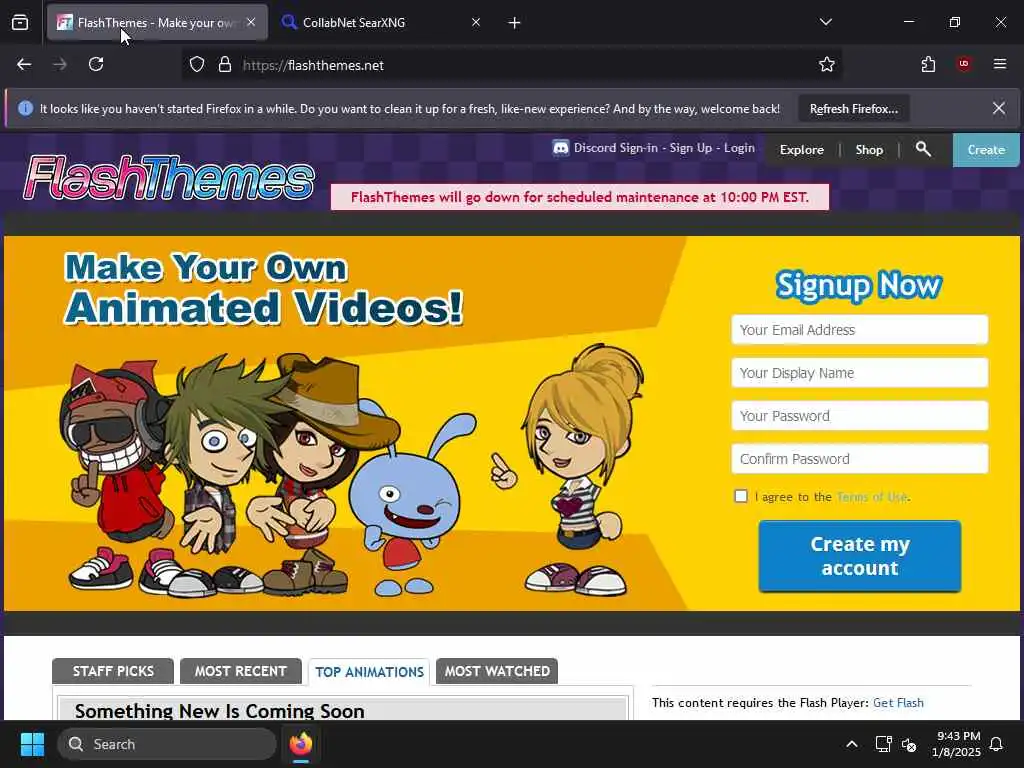
Task: Open the Shop menu item
Action: click(x=869, y=150)
